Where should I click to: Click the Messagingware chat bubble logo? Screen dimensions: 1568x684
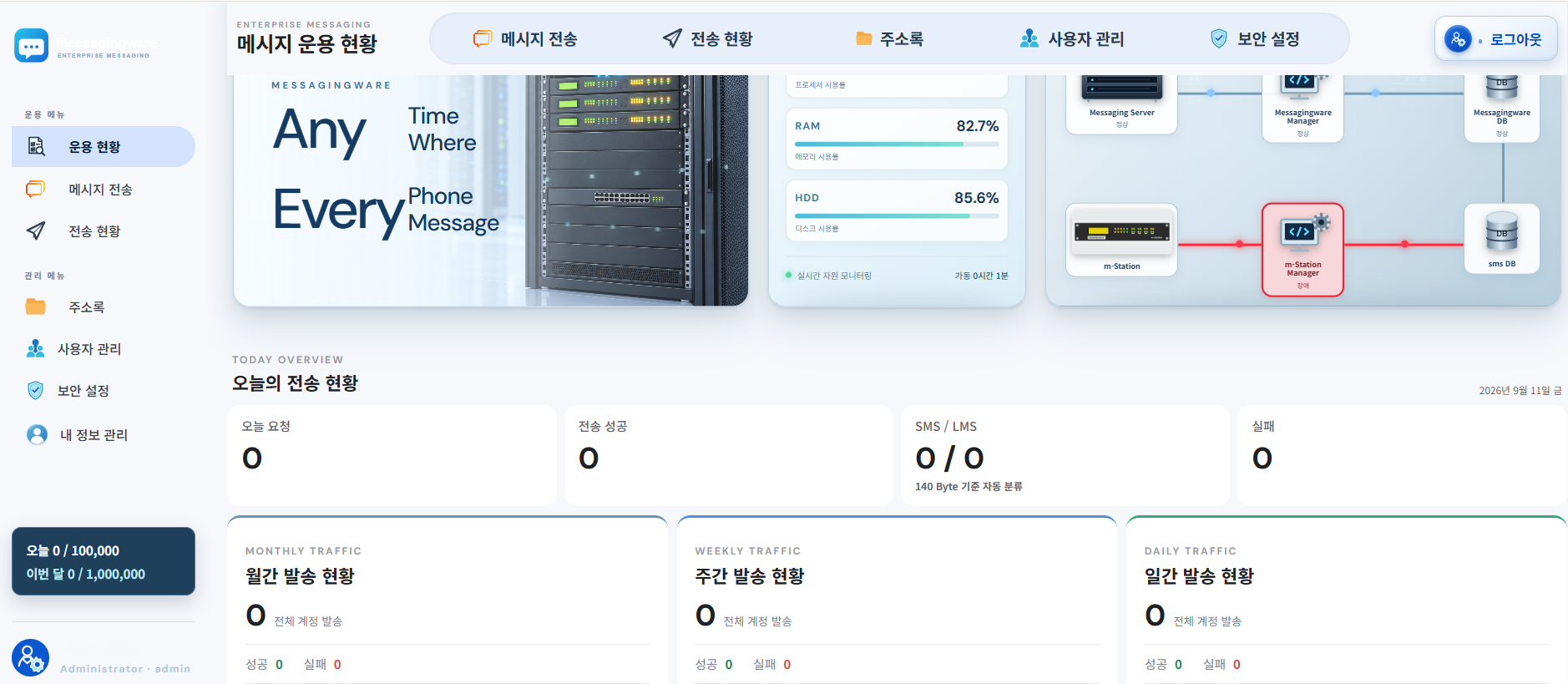click(x=32, y=46)
